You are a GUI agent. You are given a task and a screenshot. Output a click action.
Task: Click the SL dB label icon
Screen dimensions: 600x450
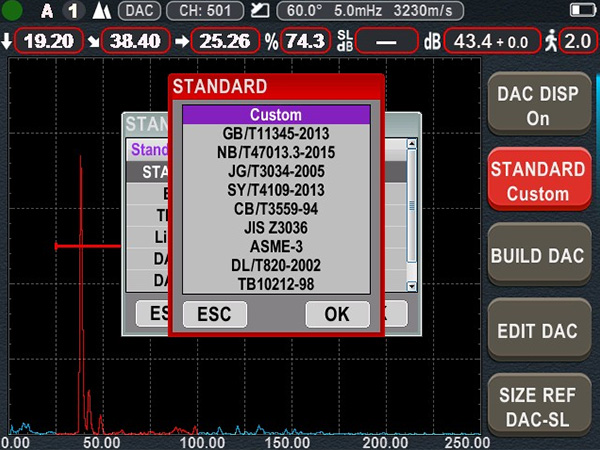pos(344,41)
